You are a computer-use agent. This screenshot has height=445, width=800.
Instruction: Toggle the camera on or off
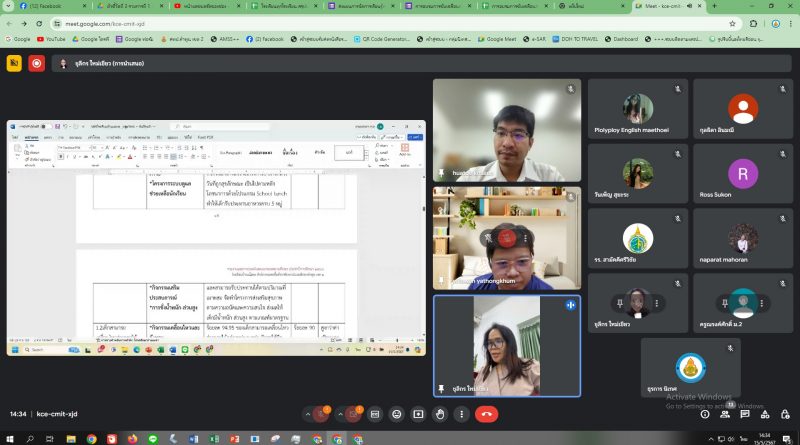352,413
